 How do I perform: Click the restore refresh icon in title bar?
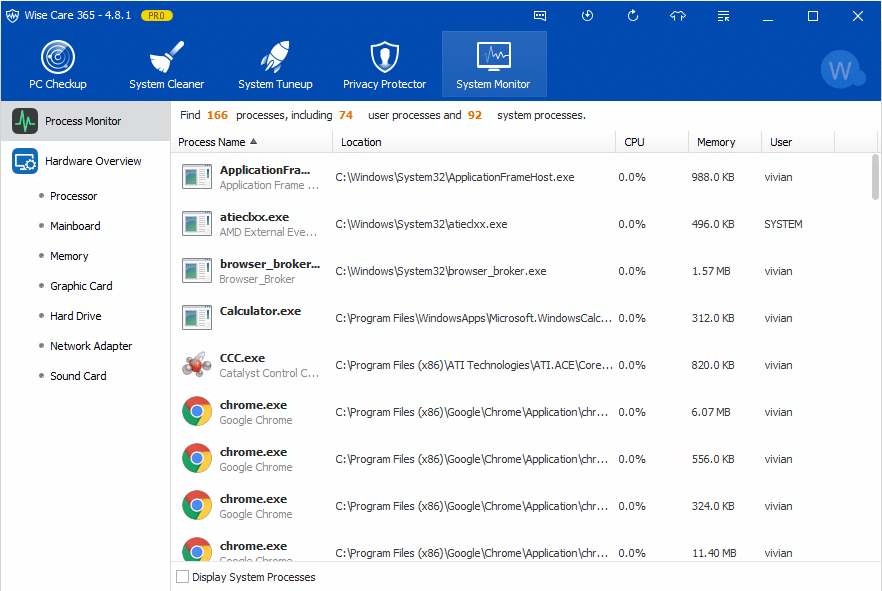pyautogui.click(x=633, y=16)
